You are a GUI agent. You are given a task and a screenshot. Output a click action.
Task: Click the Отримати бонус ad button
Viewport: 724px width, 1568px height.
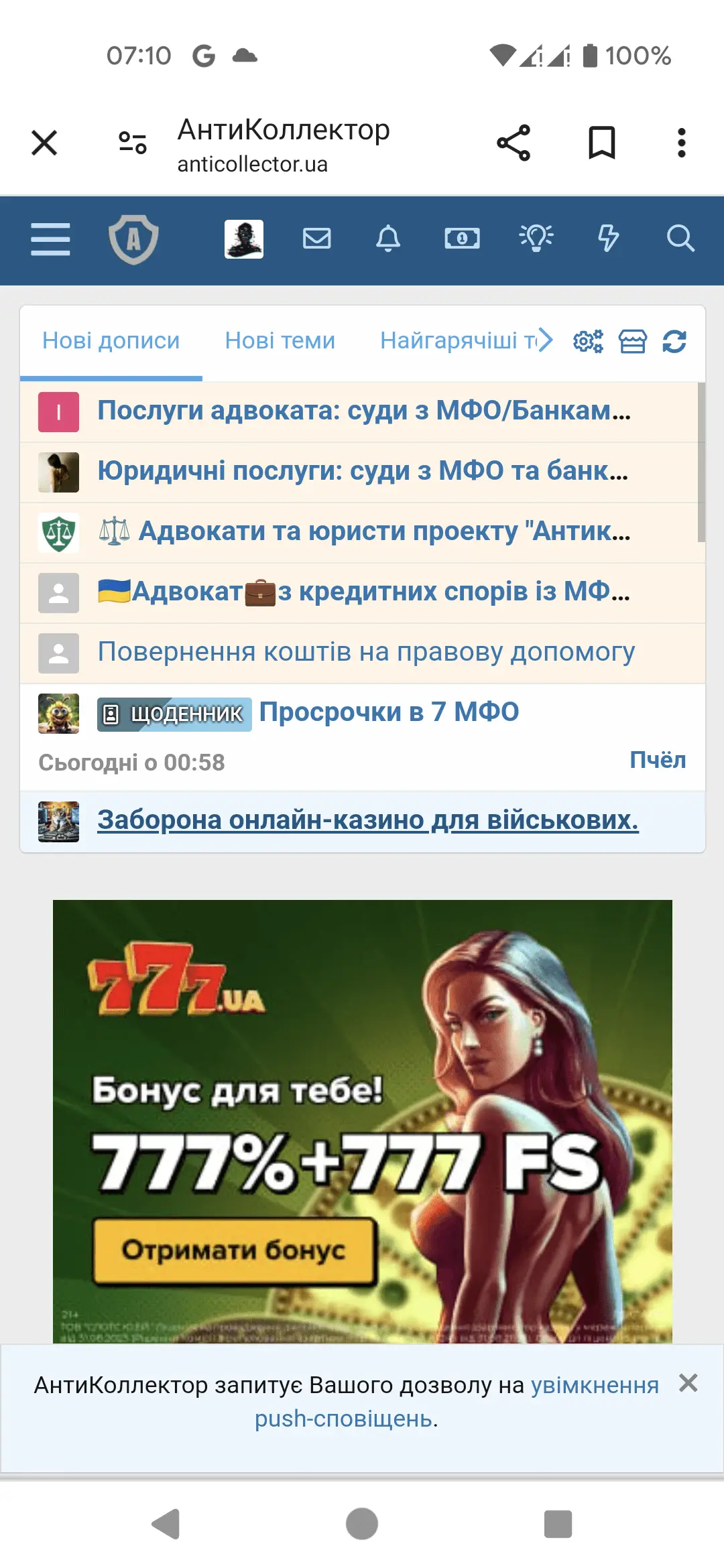click(234, 1250)
